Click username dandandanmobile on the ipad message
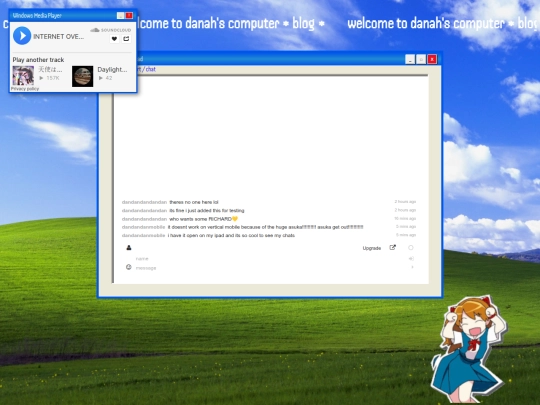 [x=143, y=236]
